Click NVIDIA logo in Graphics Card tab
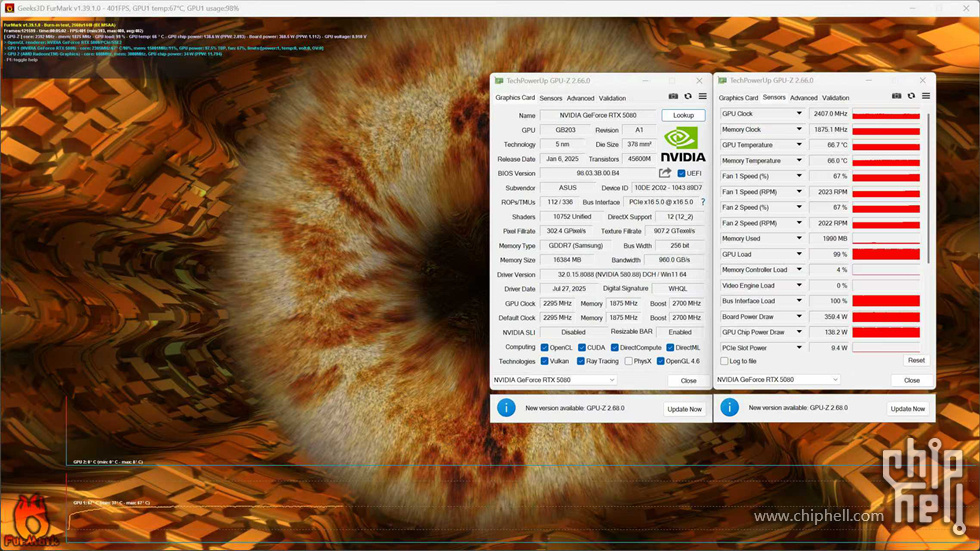Viewport: 980px width, 551px height. 682,144
